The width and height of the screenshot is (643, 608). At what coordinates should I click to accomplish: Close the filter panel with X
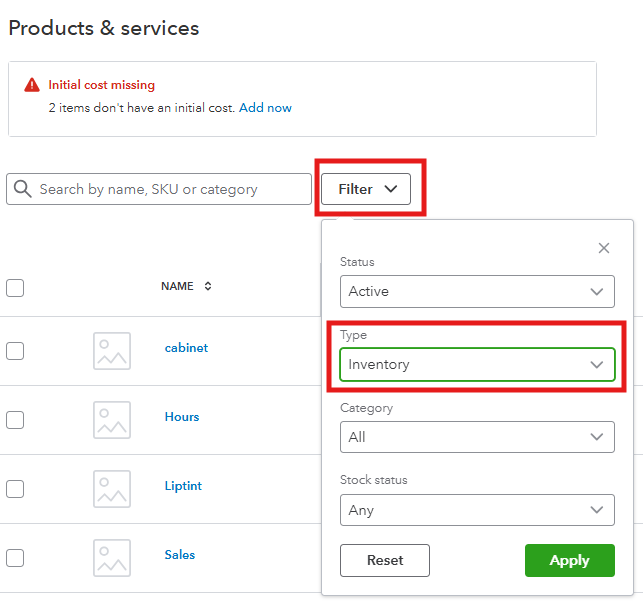(x=603, y=248)
